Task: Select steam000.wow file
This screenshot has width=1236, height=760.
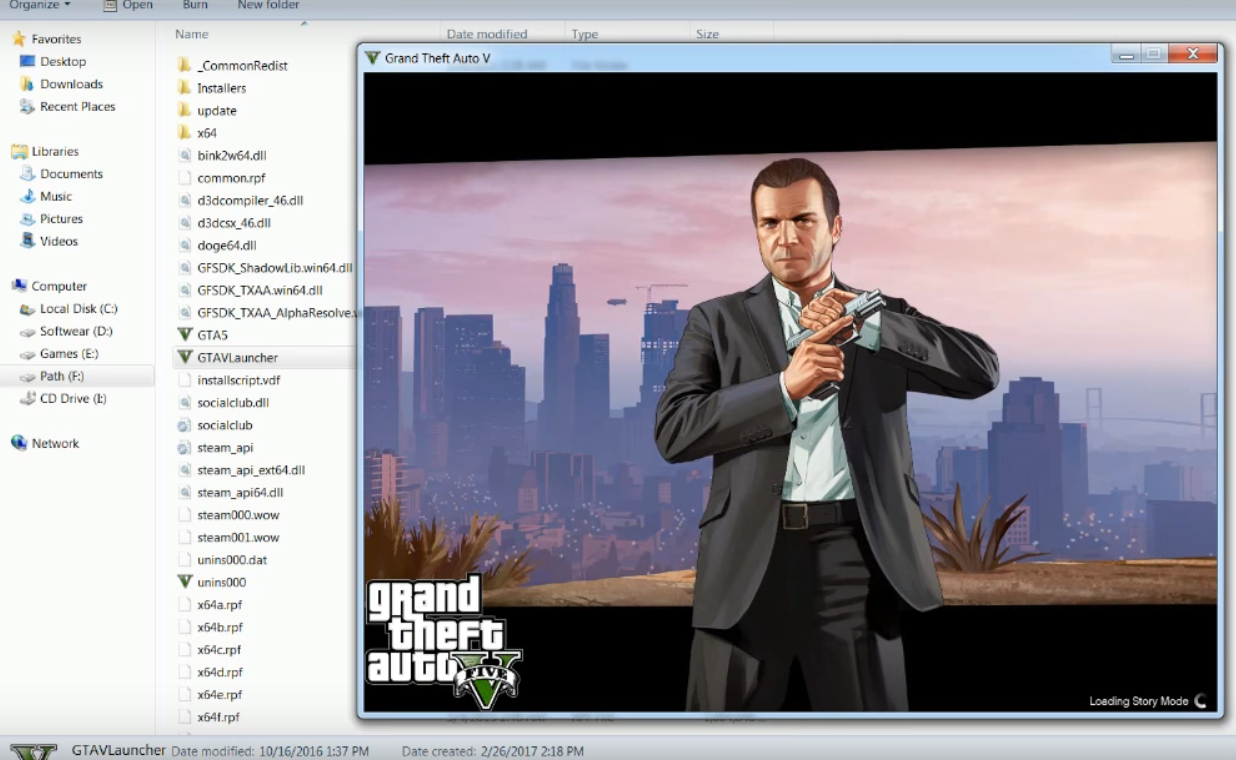Action: click(x=238, y=515)
